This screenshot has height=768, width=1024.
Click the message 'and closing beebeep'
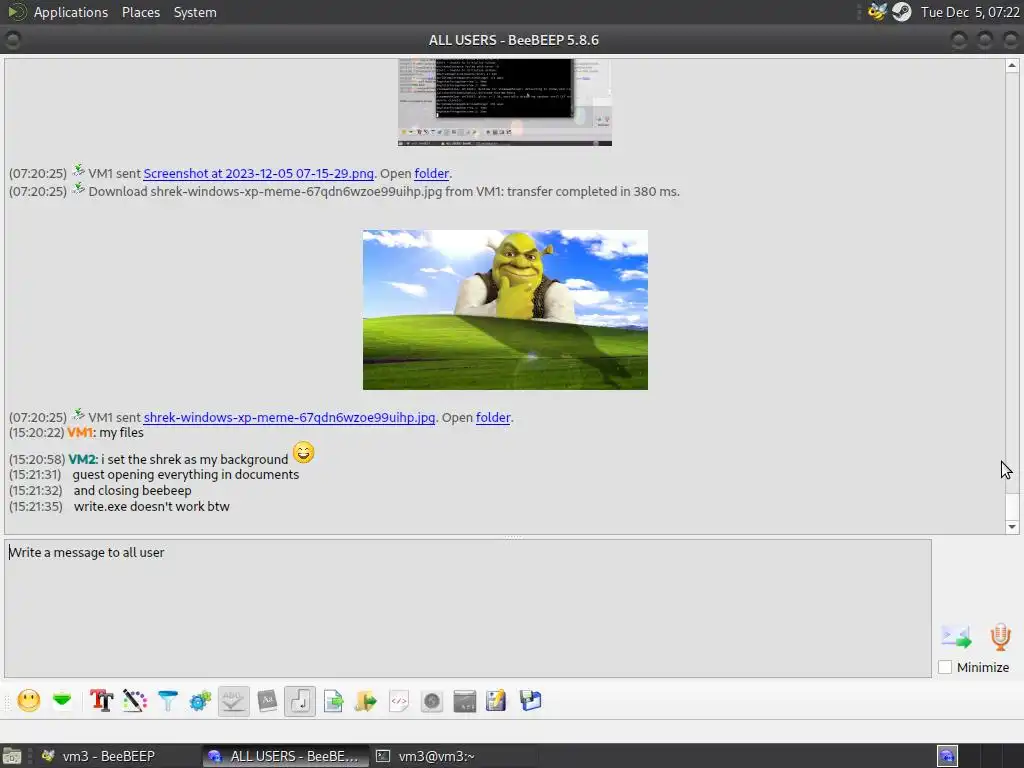tap(133, 490)
